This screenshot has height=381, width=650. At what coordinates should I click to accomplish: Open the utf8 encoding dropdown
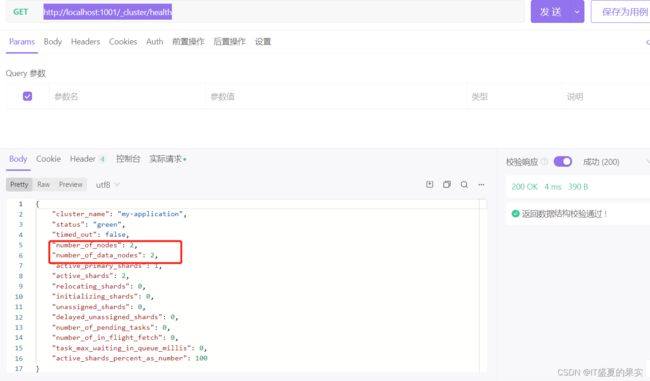[x=107, y=185]
